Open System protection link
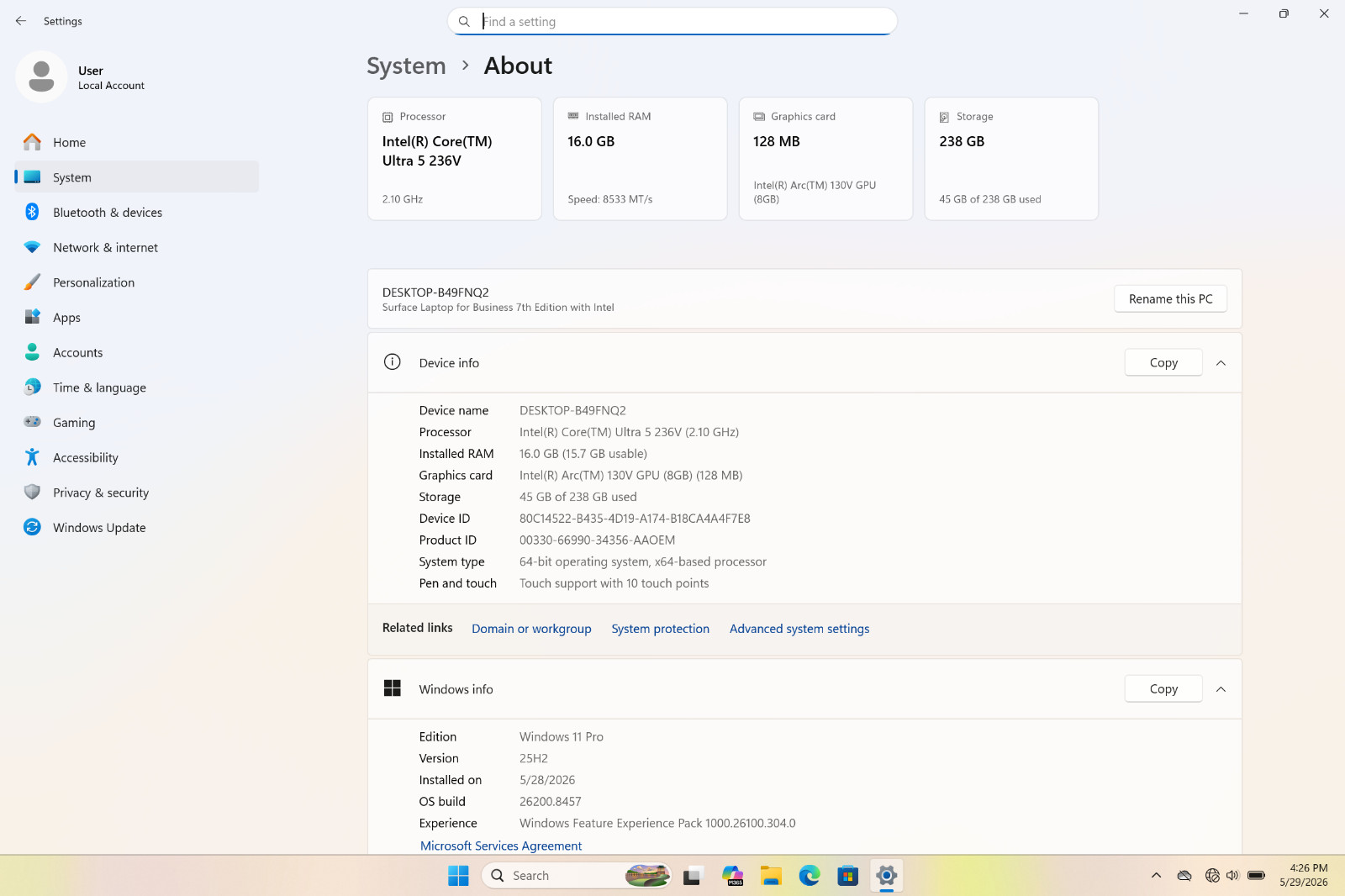Image resolution: width=1345 pixels, height=896 pixels. 661,629
